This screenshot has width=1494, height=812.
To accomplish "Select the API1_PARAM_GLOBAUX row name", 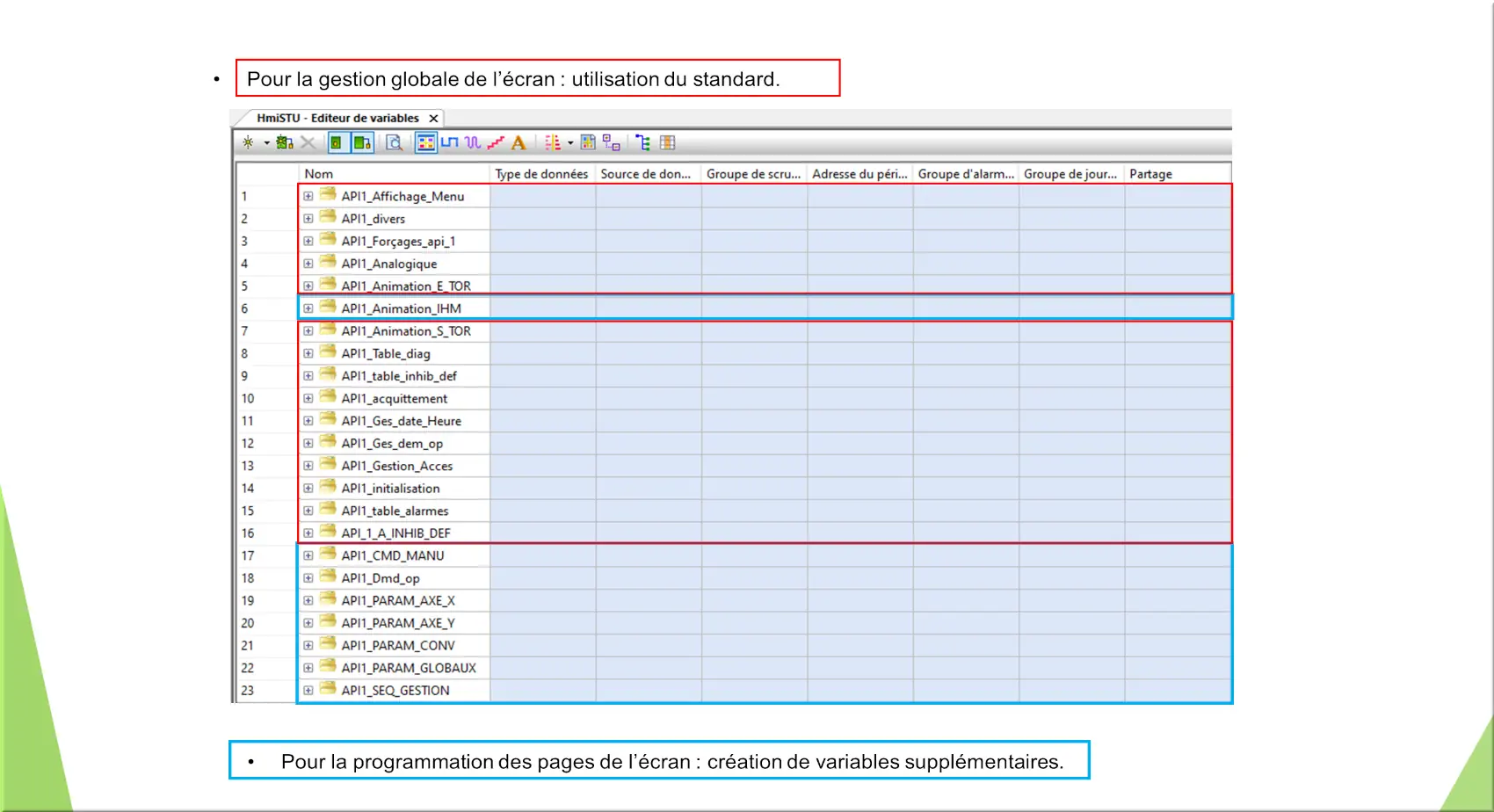I will 409,668.
